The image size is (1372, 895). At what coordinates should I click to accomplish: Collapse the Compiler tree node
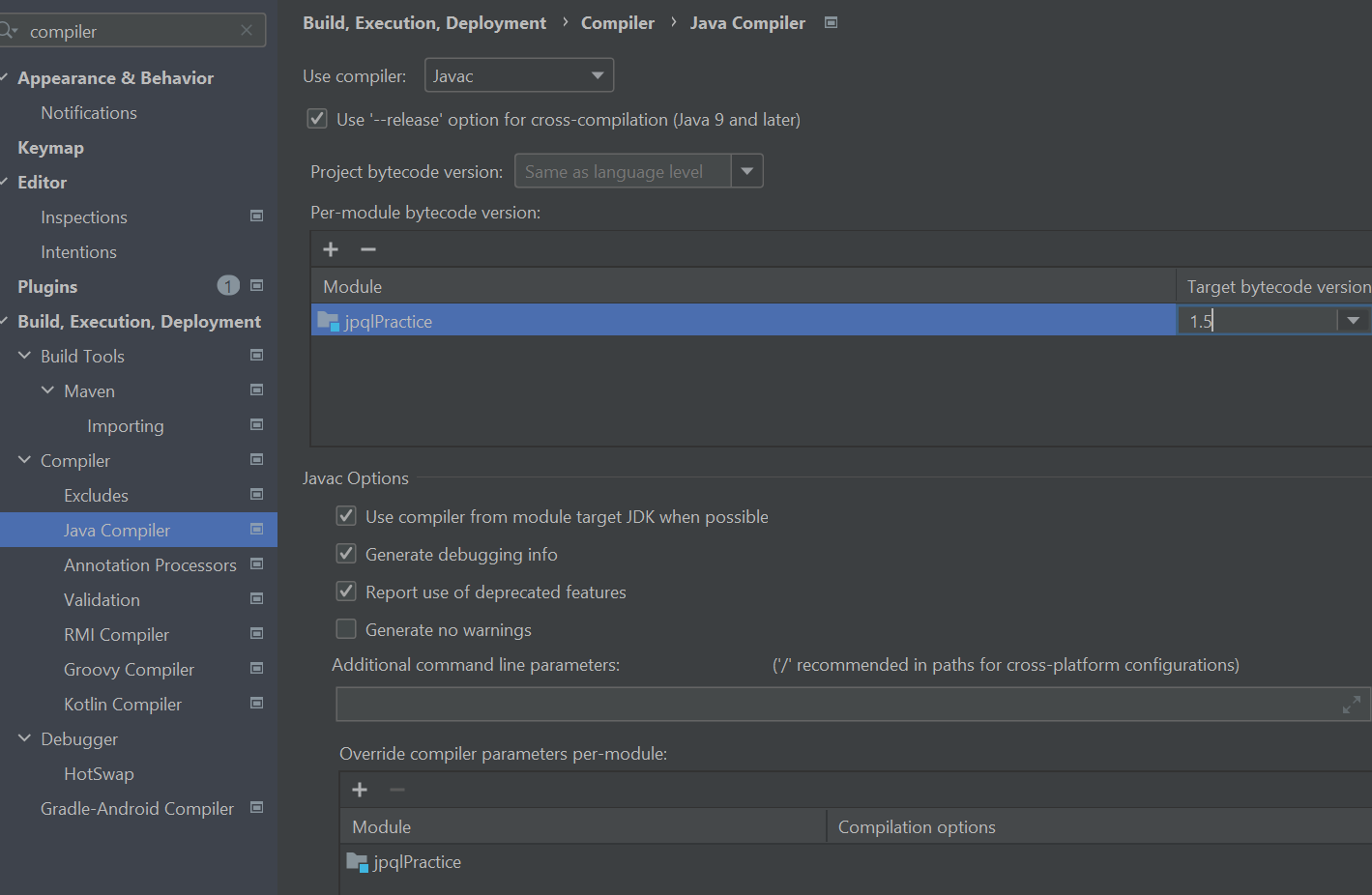pyautogui.click(x=25, y=460)
